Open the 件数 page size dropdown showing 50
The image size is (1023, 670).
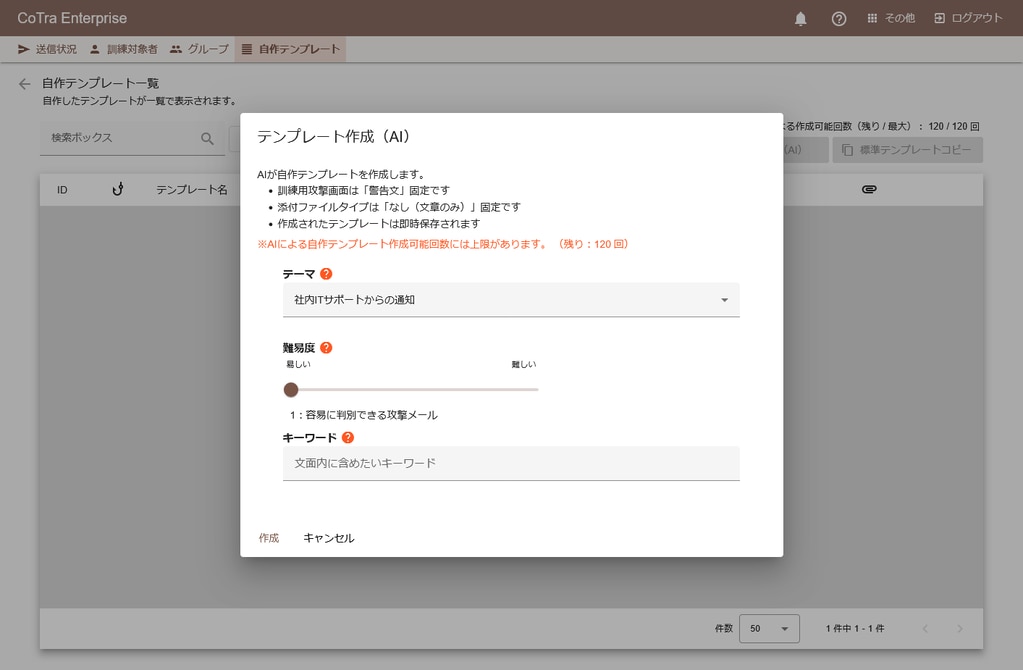pos(769,628)
